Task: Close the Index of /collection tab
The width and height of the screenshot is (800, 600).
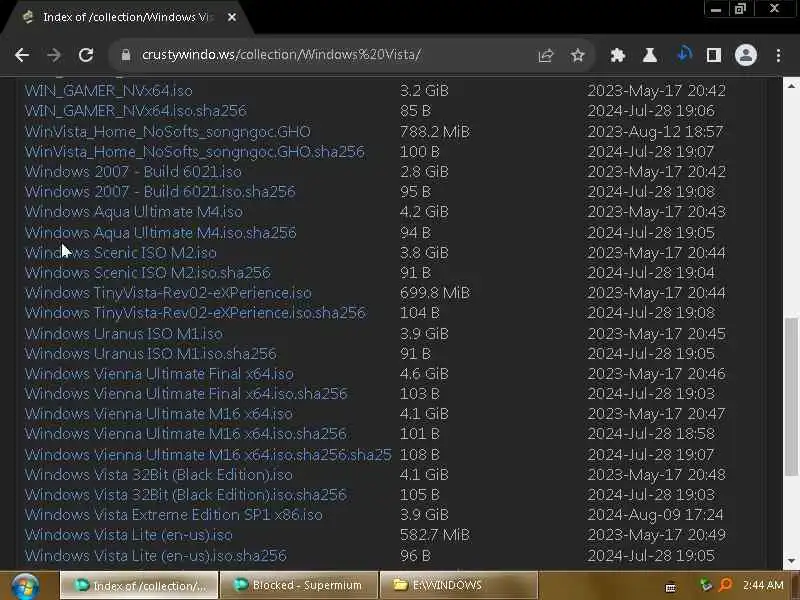Action: (x=232, y=17)
